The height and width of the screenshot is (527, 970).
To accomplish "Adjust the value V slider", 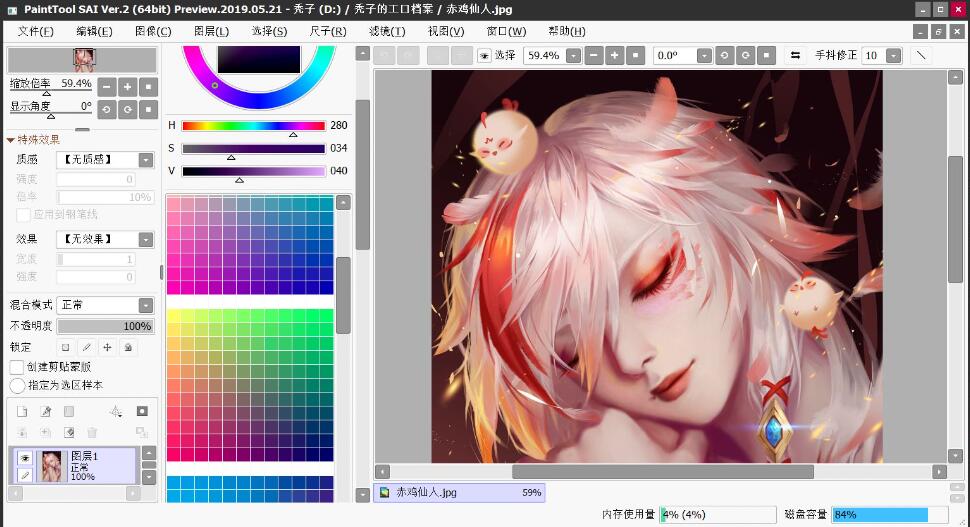I will 254,171.
